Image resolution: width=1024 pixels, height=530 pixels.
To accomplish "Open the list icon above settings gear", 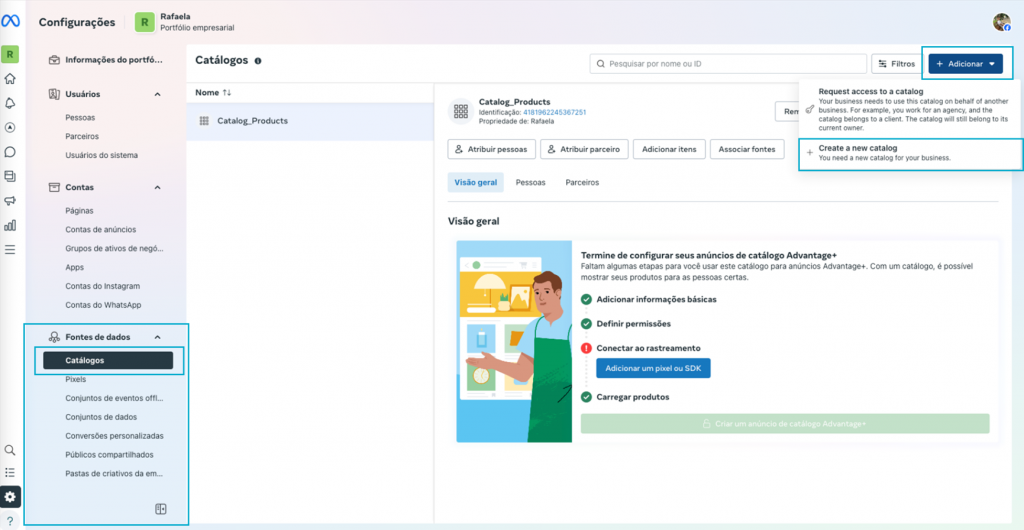I will tap(10, 473).
